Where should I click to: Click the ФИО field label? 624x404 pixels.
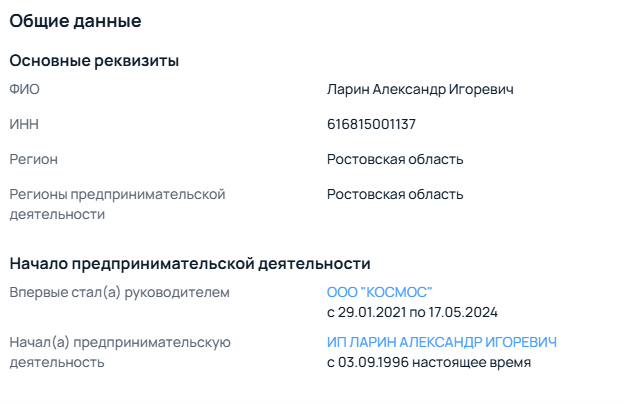coord(24,90)
